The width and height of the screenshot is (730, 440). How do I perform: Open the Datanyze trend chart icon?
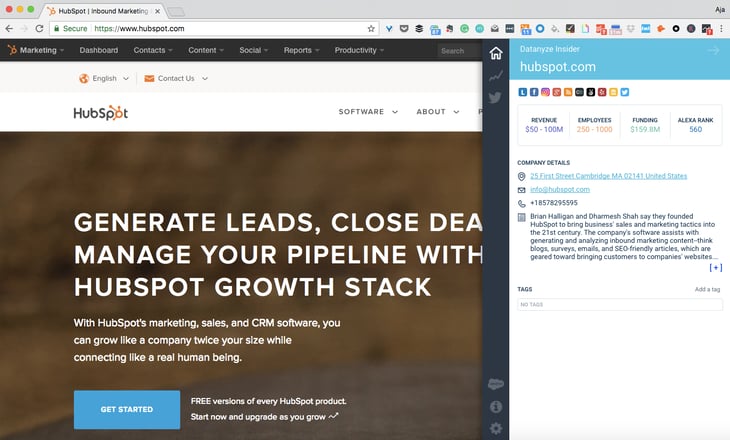[496, 76]
